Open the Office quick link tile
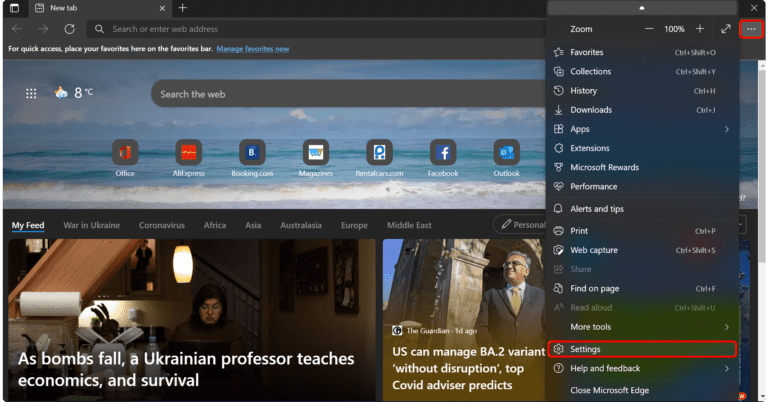 125,153
